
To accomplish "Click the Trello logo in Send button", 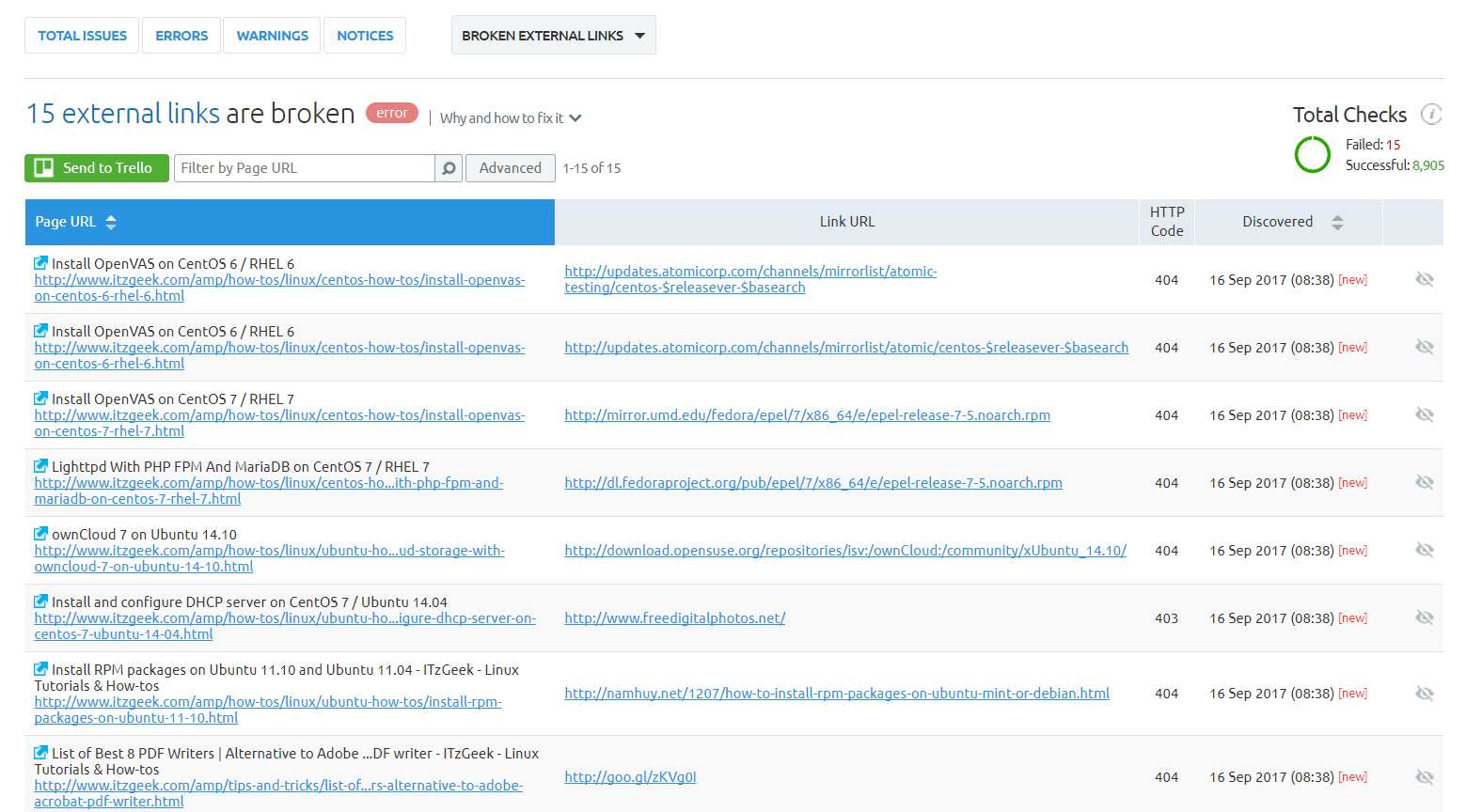I will (43, 167).
